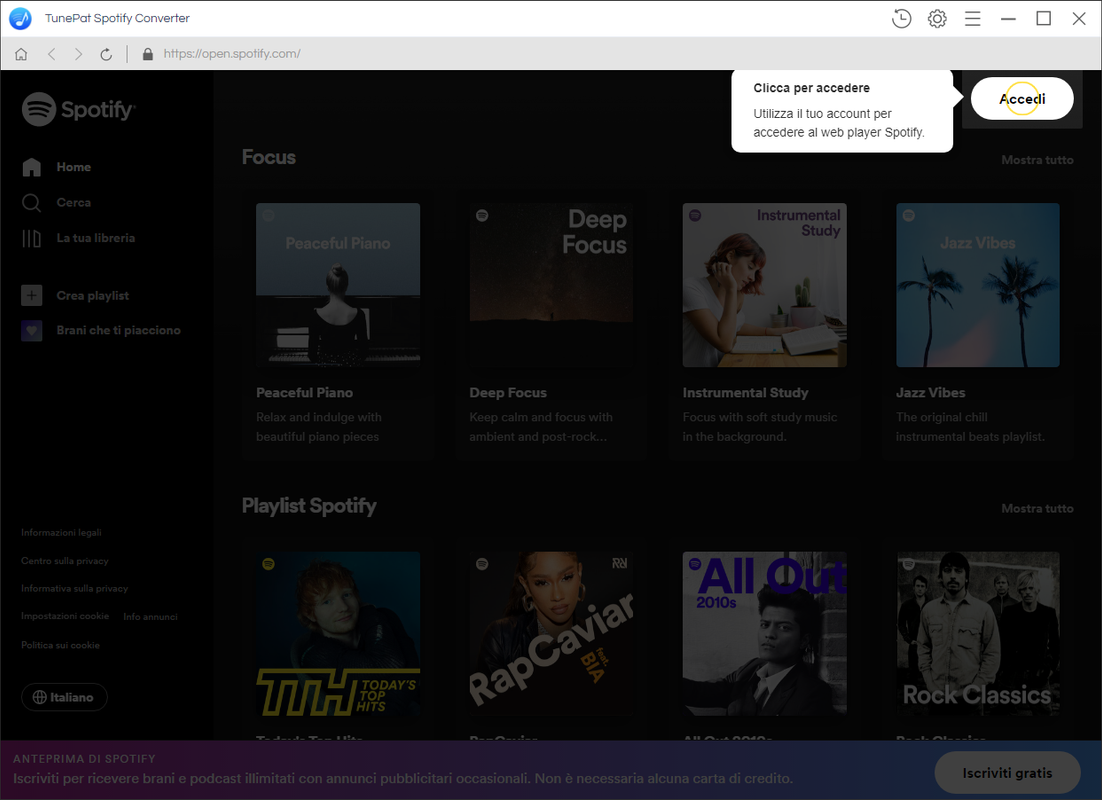Image resolution: width=1102 pixels, height=800 pixels.
Task: Click the ANTEPRIMA DI SPOTIFY banner label
Action: click(84, 759)
